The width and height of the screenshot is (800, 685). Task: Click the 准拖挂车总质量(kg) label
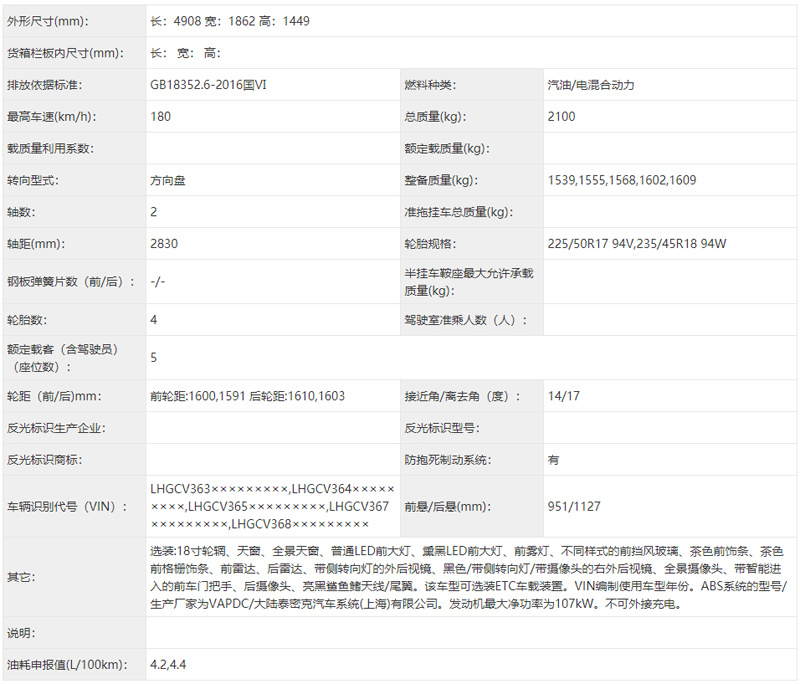click(x=459, y=212)
